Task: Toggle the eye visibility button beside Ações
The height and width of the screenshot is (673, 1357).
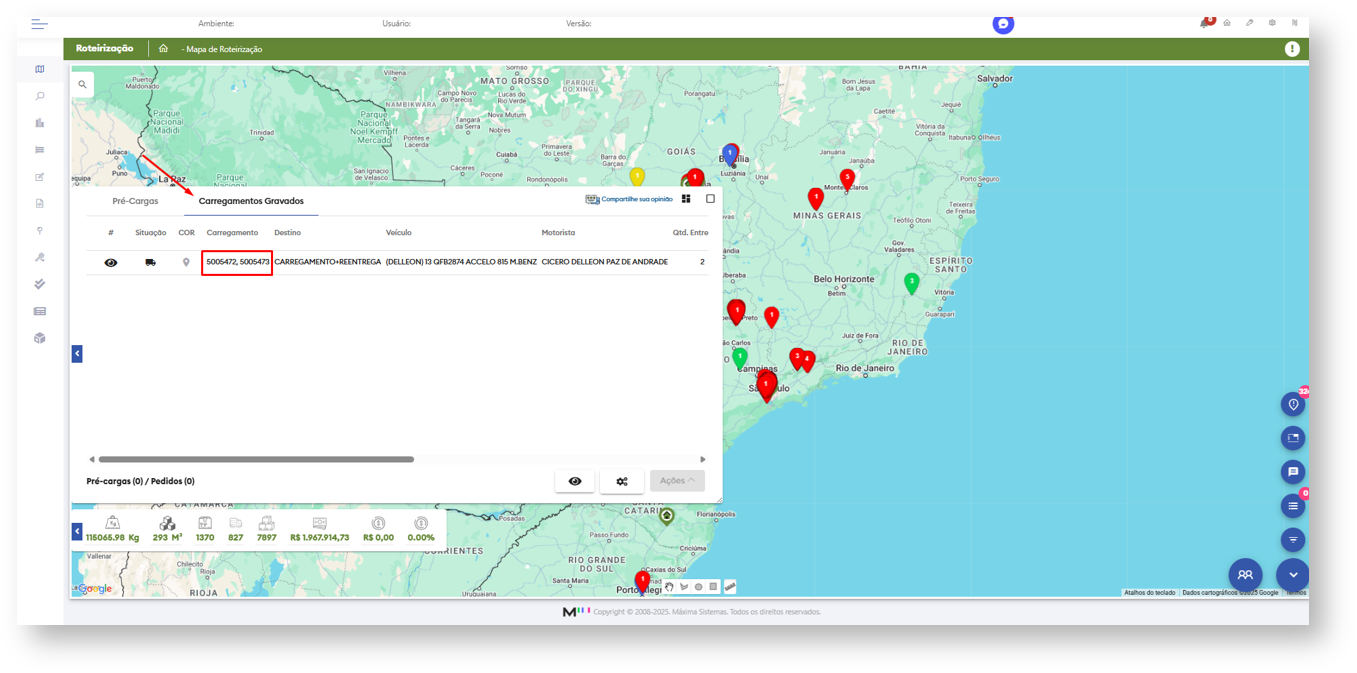Action: pos(575,481)
